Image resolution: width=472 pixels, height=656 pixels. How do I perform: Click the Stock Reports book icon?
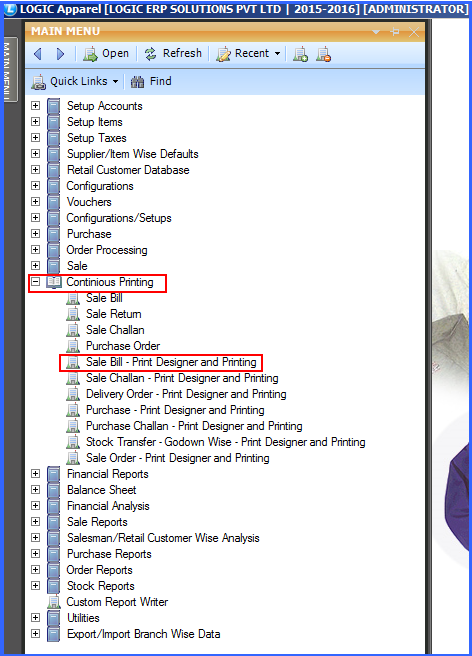pyautogui.click(x=53, y=586)
